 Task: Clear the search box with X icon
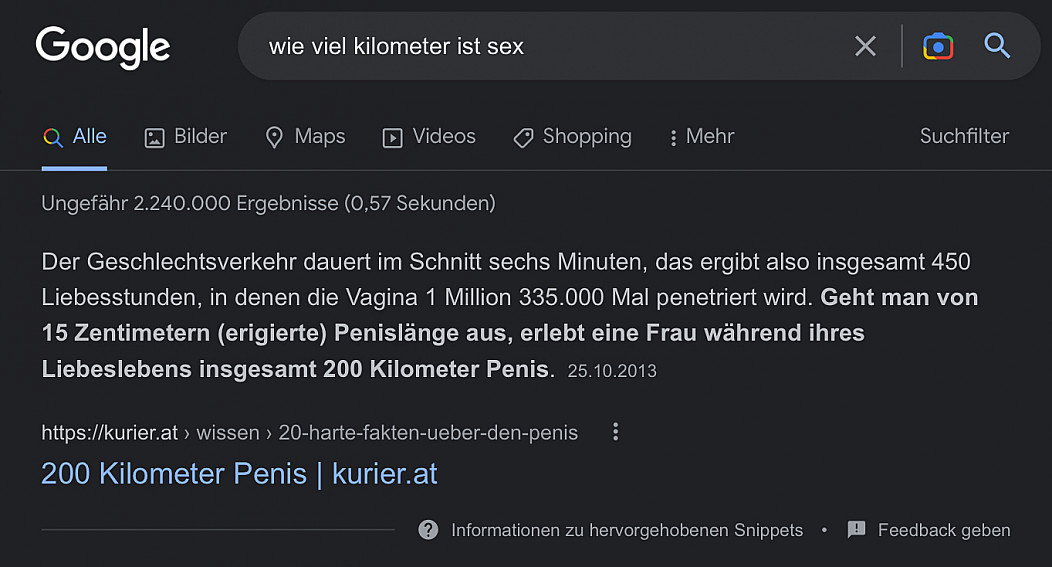click(865, 46)
